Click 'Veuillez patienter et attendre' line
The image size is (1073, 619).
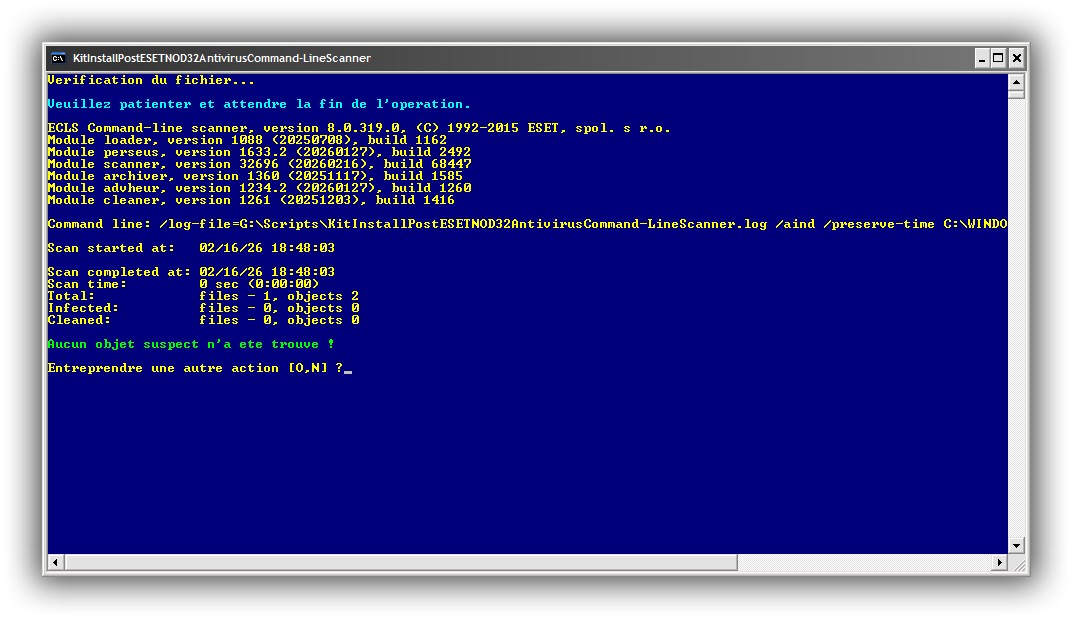(x=259, y=104)
